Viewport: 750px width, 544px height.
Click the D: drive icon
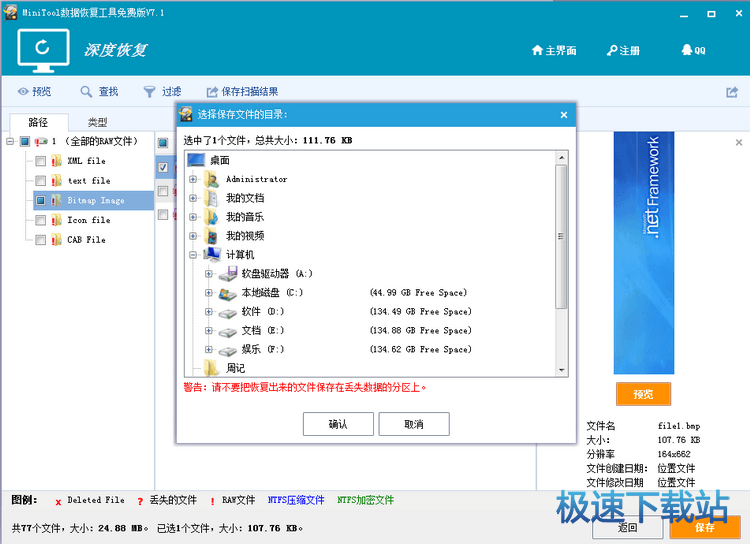228,313
